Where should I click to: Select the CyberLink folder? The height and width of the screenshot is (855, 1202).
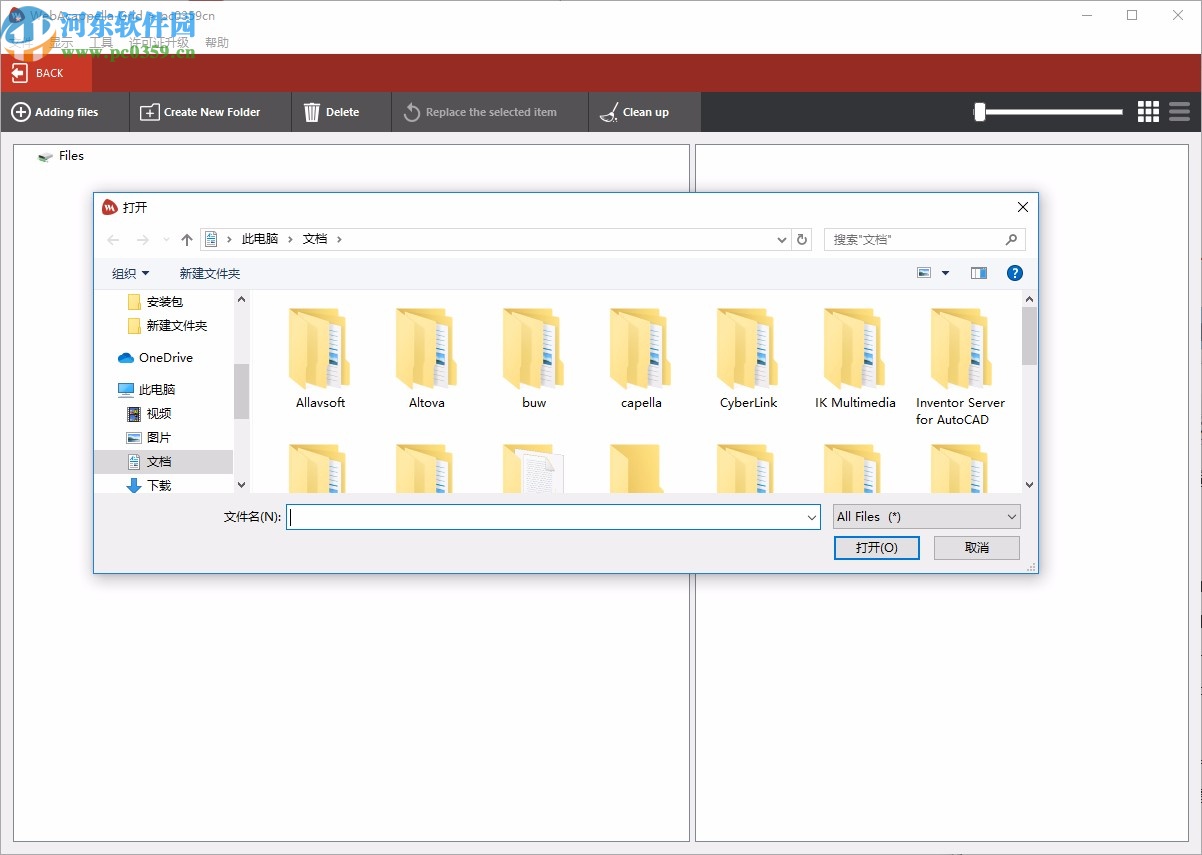(x=748, y=358)
